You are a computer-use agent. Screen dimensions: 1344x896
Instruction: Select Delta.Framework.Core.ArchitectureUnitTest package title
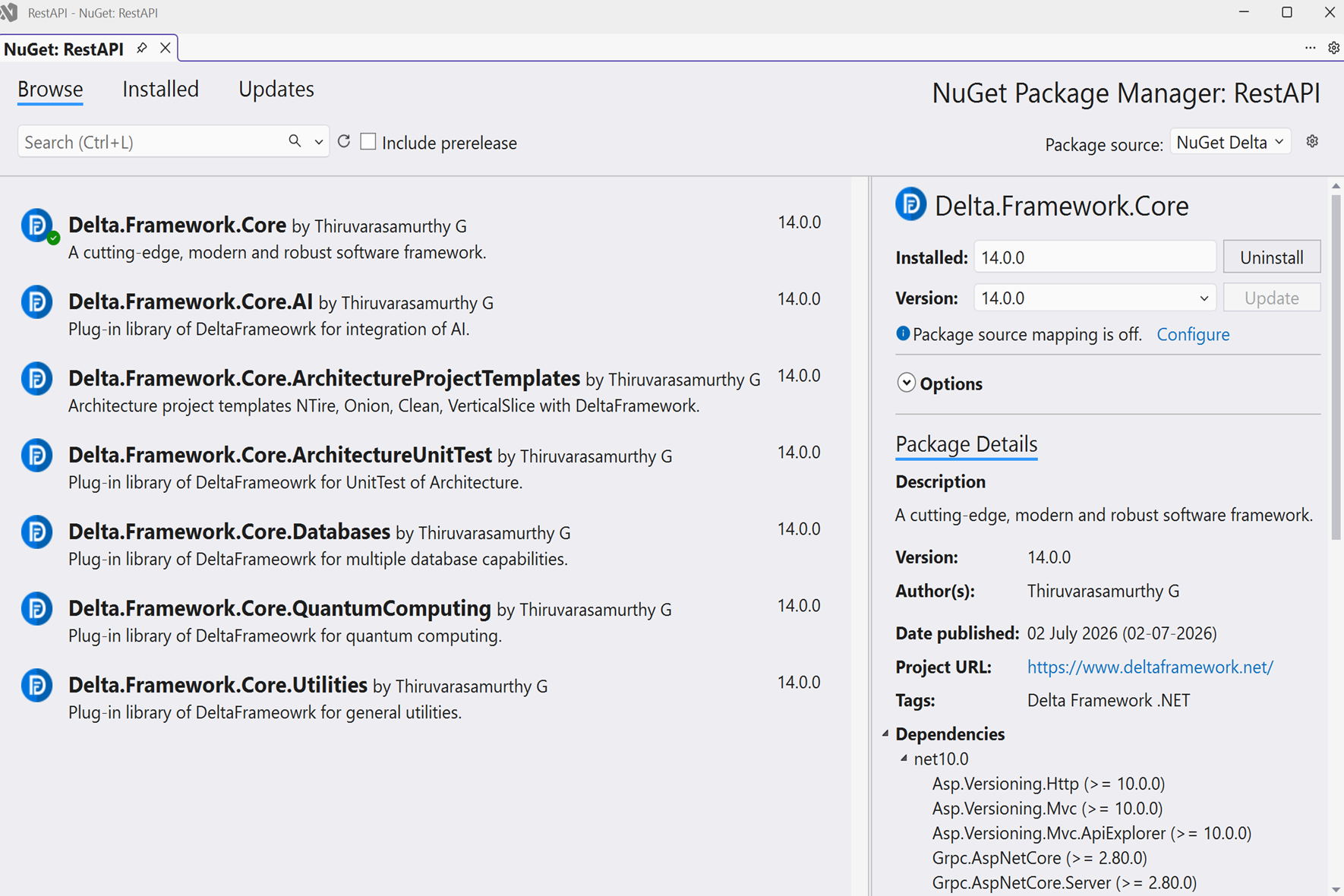(x=280, y=455)
